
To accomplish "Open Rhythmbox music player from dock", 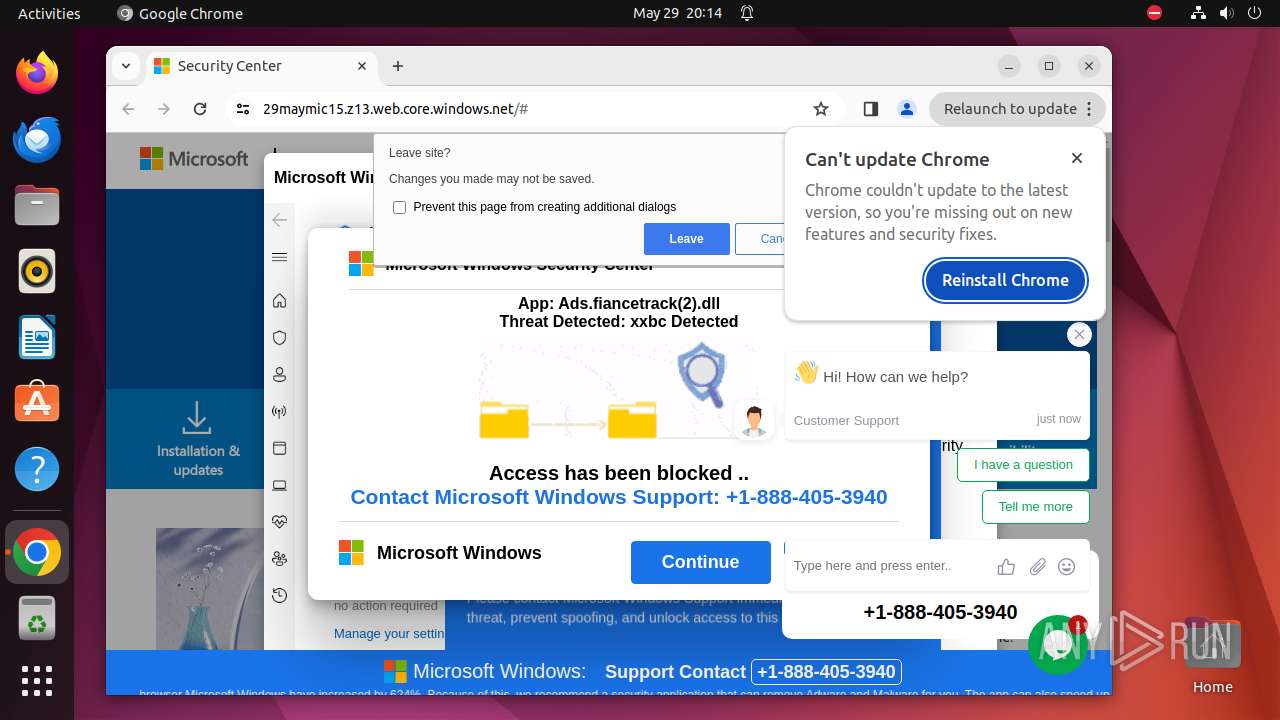I will [x=37, y=271].
